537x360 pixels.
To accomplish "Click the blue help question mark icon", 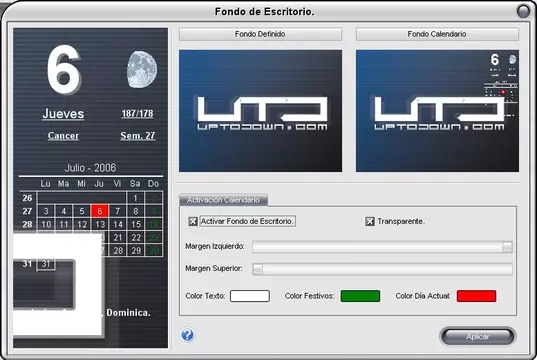I will pyautogui.click(x=187, y=335).
